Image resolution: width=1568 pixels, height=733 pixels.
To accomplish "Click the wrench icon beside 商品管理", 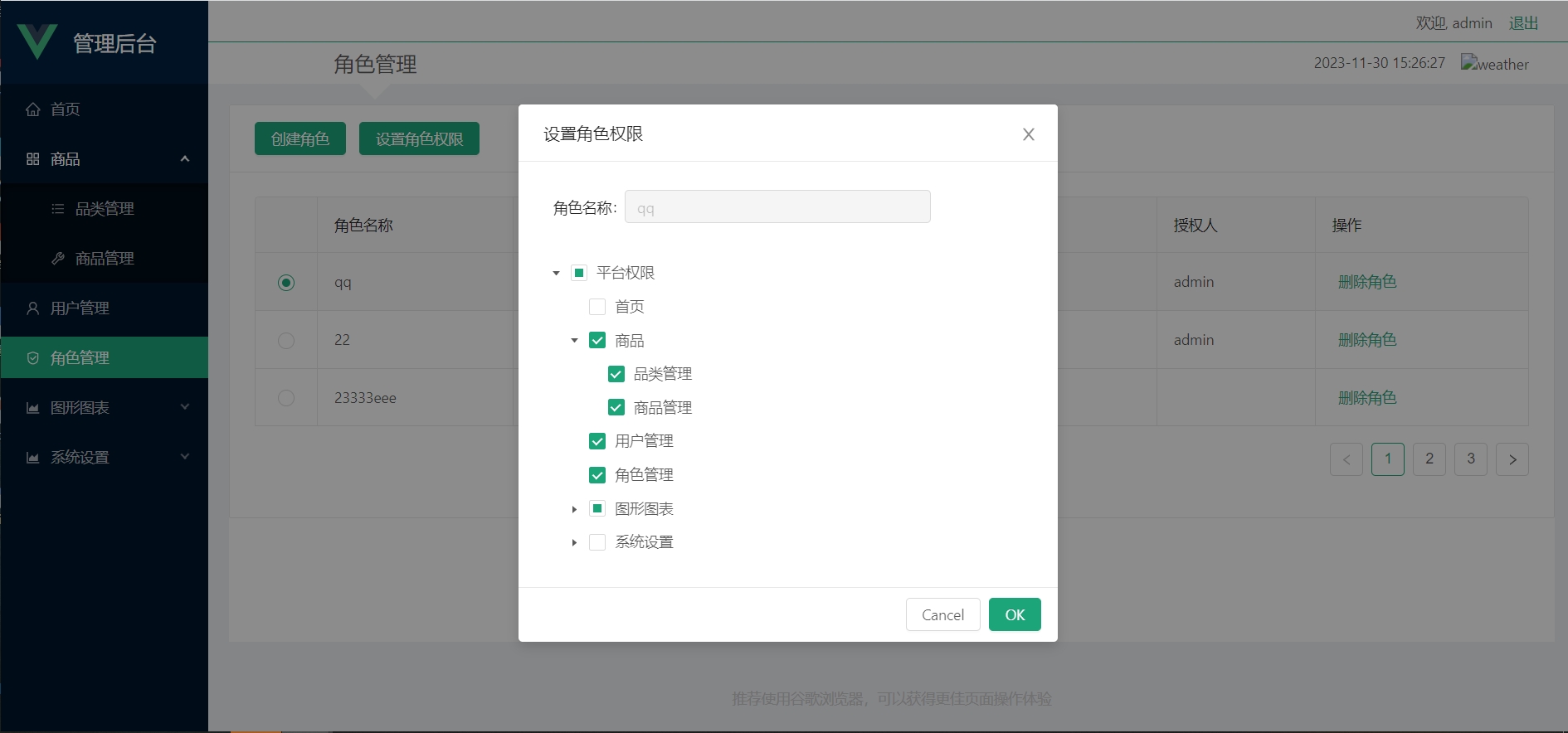I will click(x=58, y=259).
